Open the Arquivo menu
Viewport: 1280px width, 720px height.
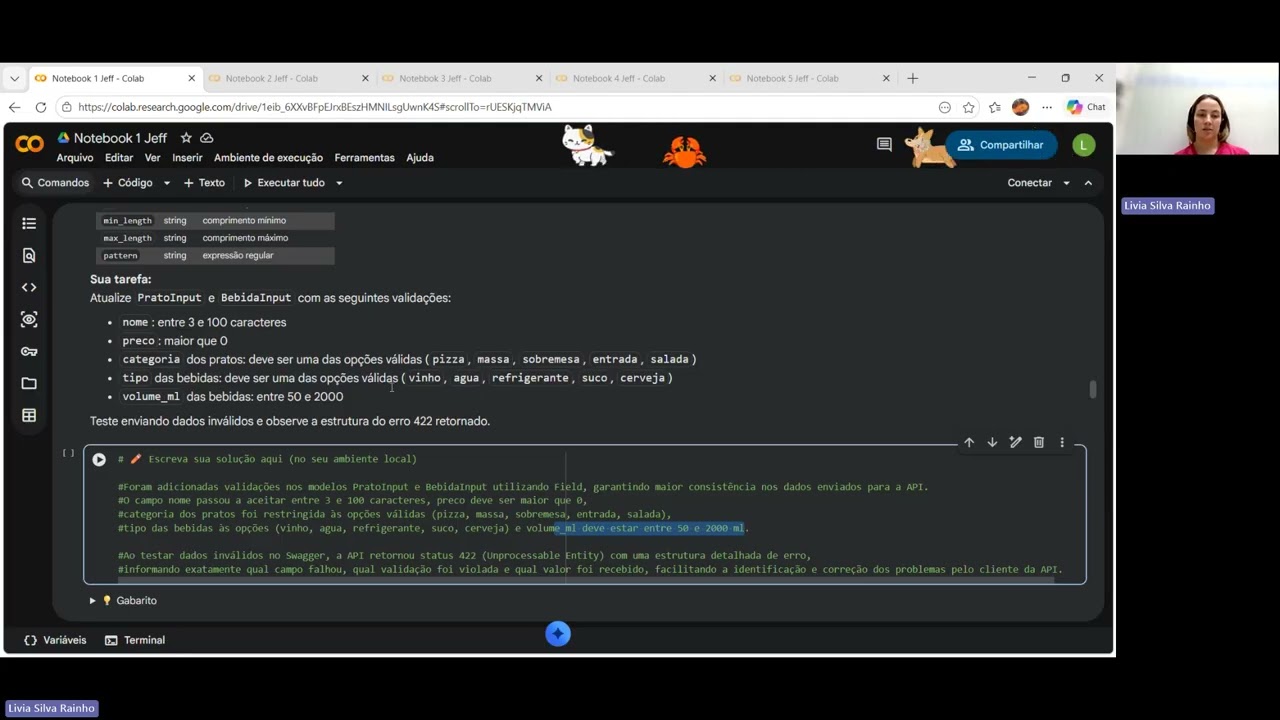pos(75,158)
